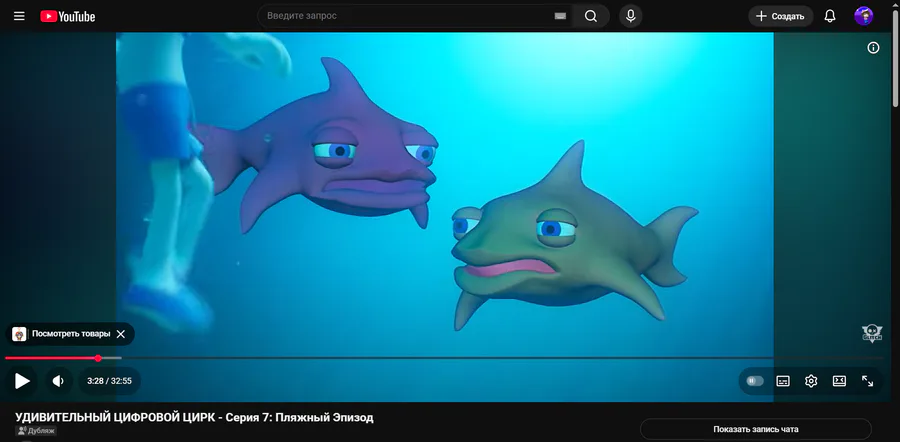Click the red progress scrubber handle
The image size is (900, 442).
click(98, 358)
